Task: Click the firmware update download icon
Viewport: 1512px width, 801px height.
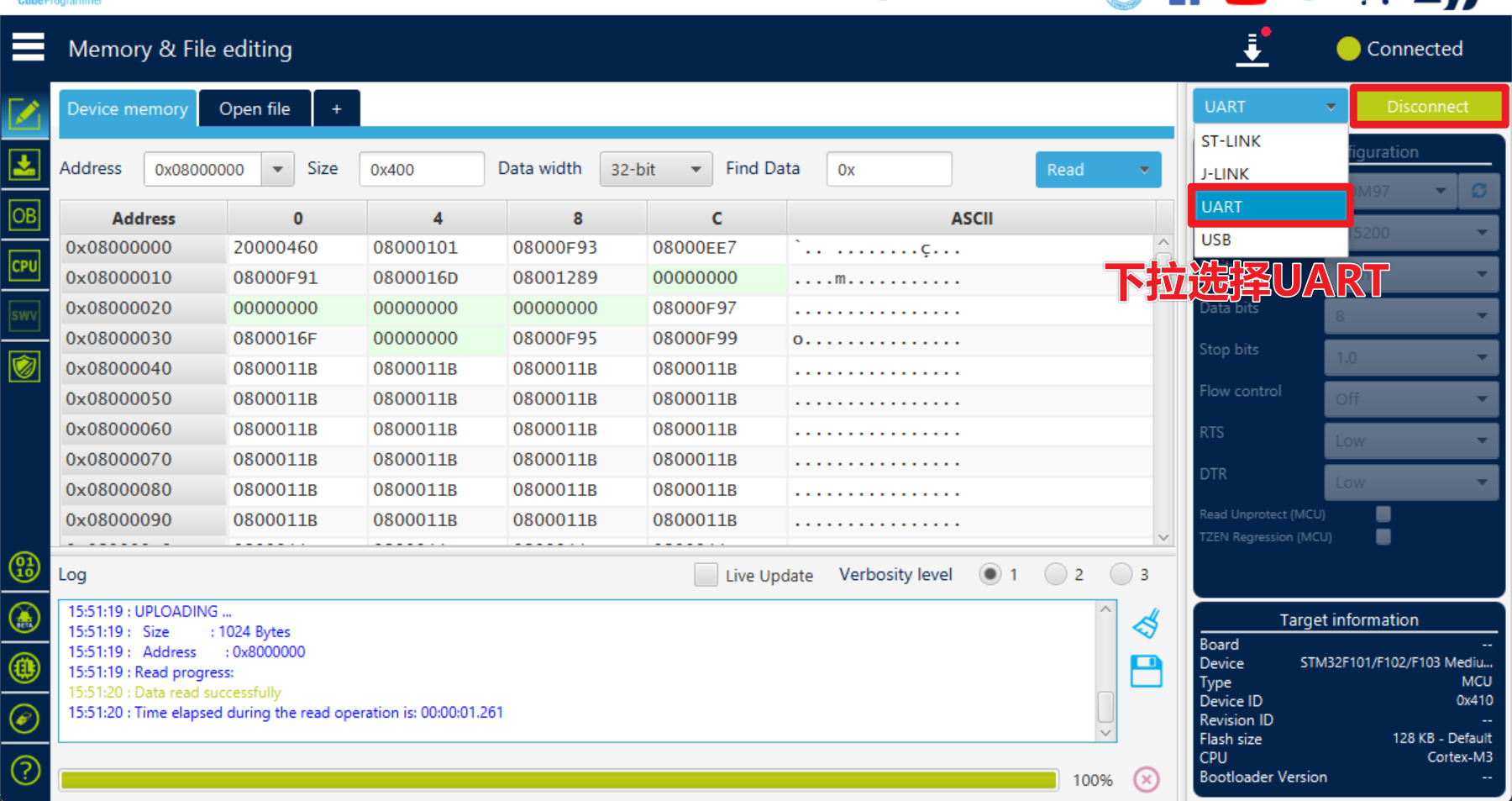Action: point(1252,49)
